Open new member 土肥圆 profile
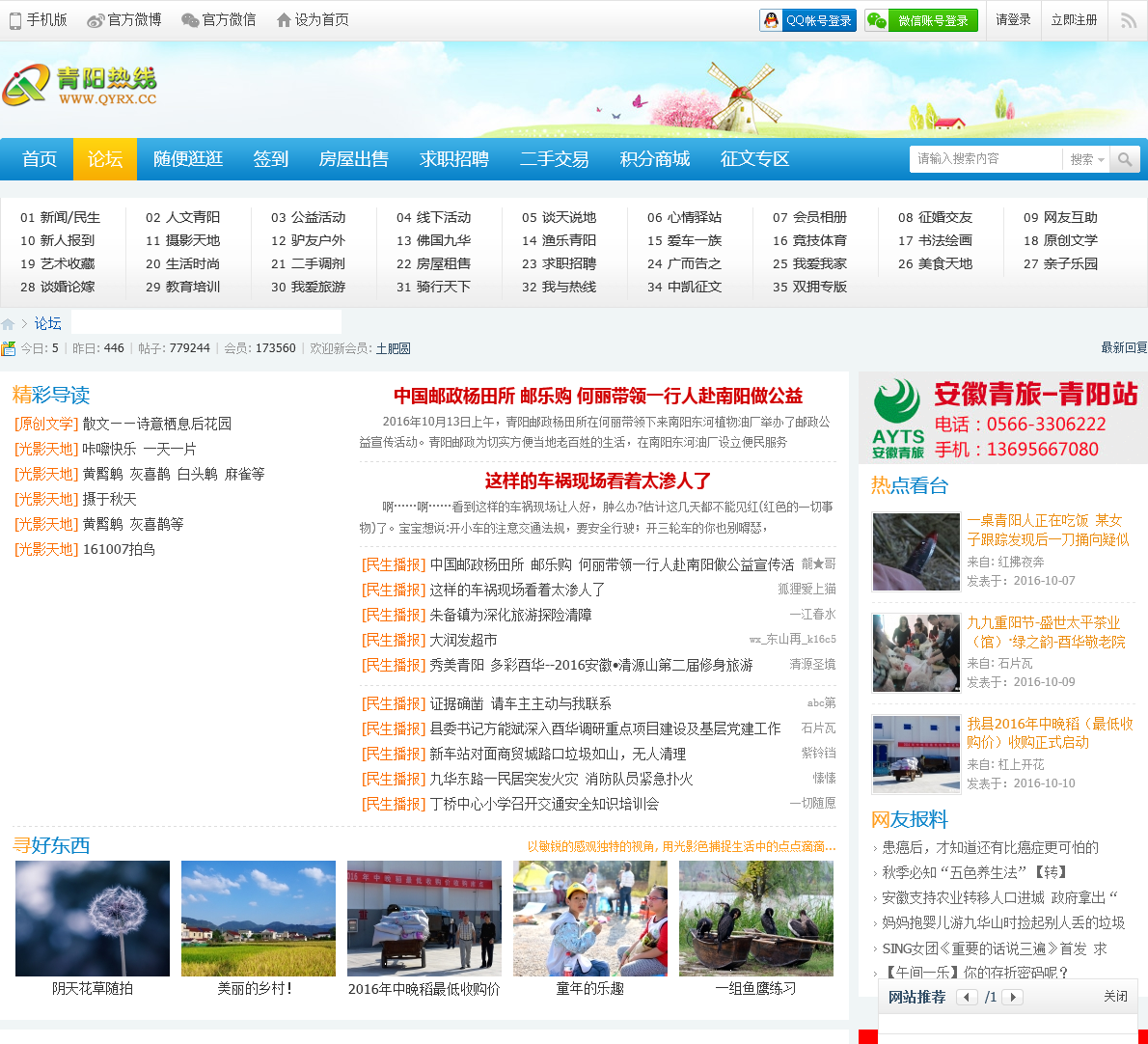Image resolution: width=1148 pixels, height=1044 pixels. [394, 348]
